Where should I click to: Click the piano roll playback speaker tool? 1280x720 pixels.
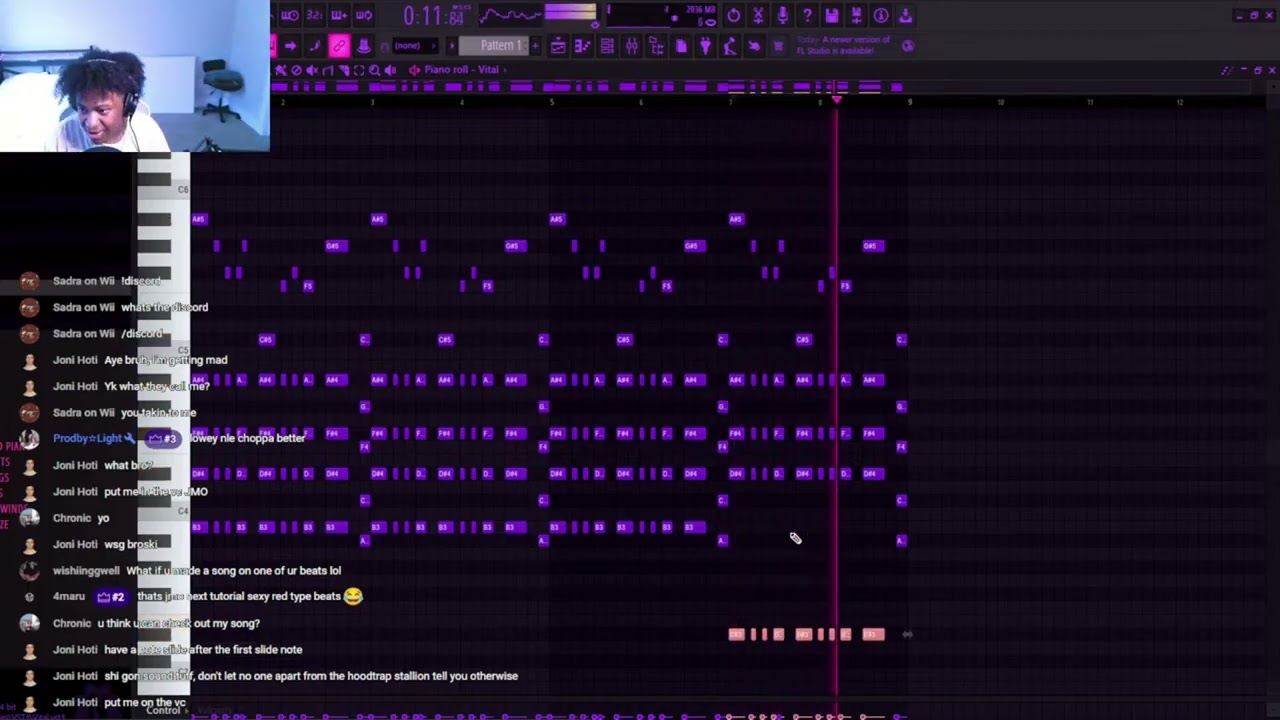390,70
